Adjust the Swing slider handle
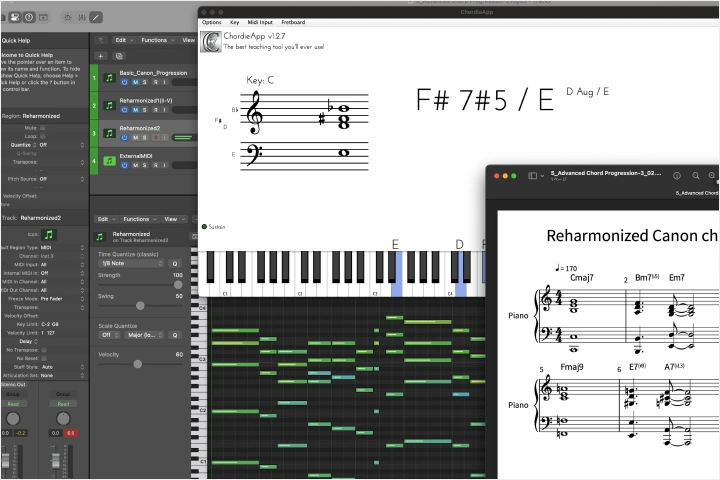 (x=140, y=305)
